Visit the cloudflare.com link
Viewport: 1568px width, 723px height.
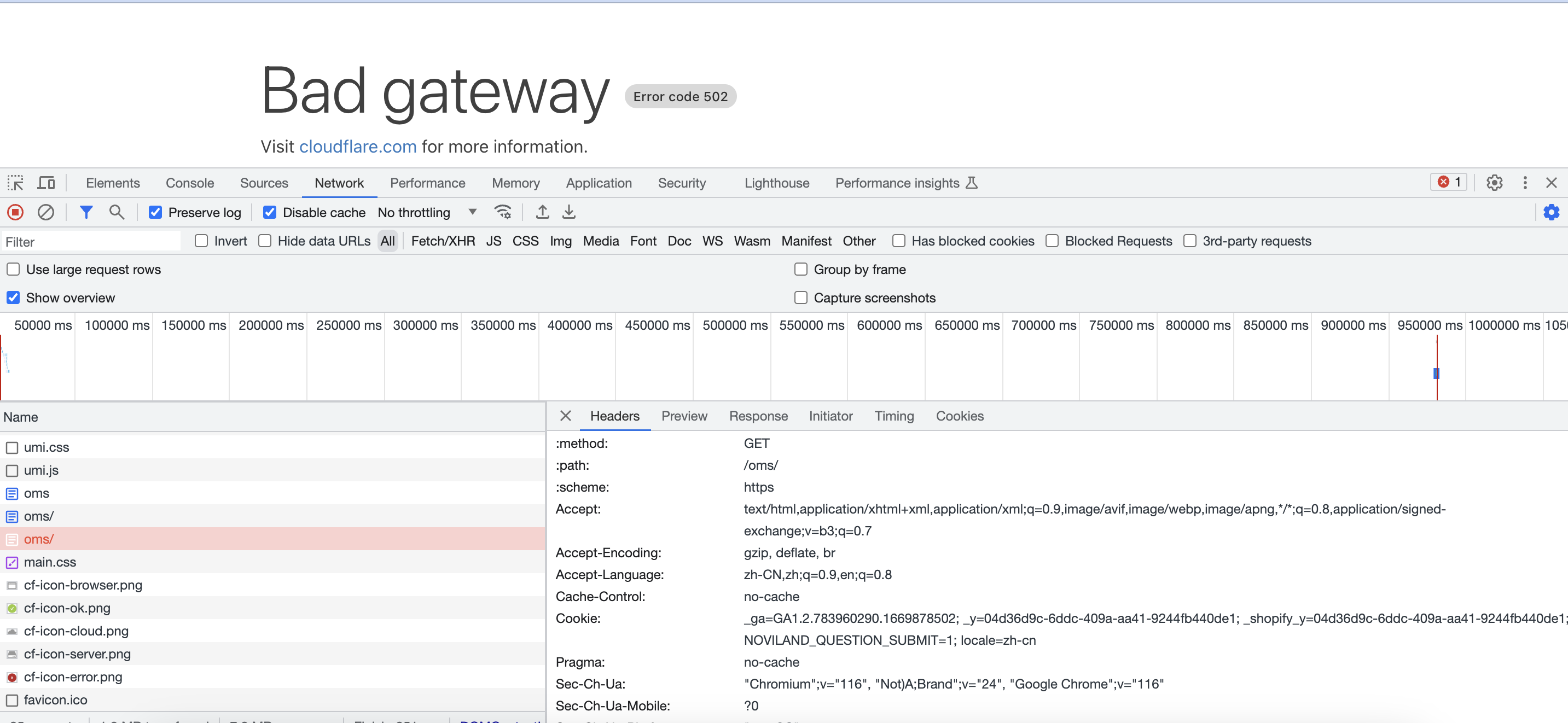coord(358,146)
